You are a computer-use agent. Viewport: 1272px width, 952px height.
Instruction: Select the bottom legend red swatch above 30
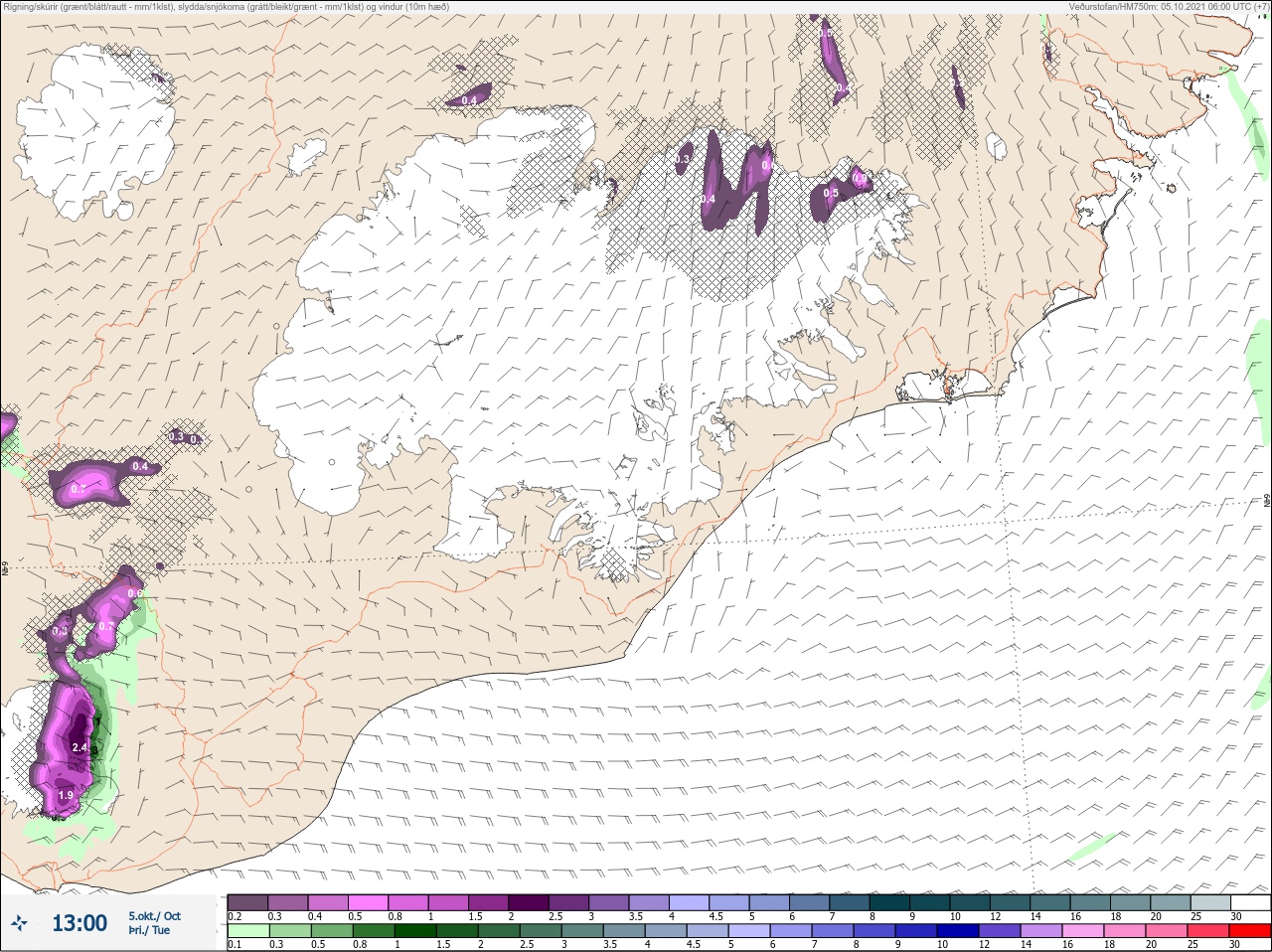pos(1250,931)
